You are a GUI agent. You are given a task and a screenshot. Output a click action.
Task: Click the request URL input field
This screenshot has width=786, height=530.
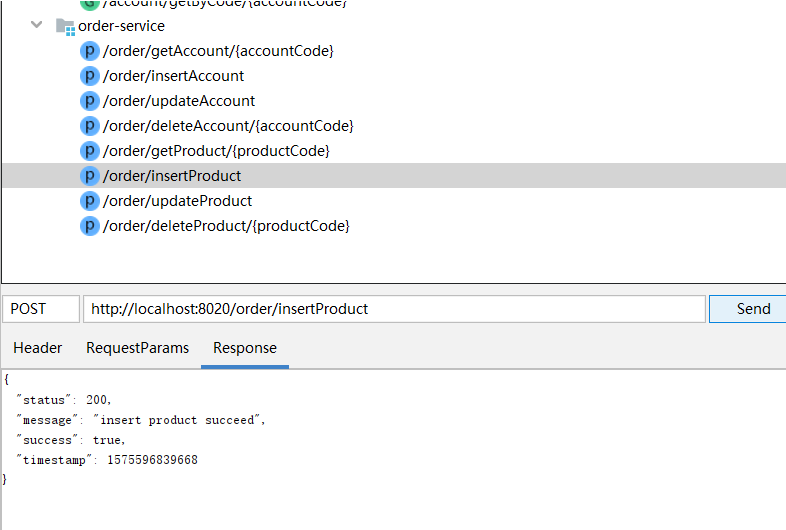pyautogui.click(x=394, y=309)
